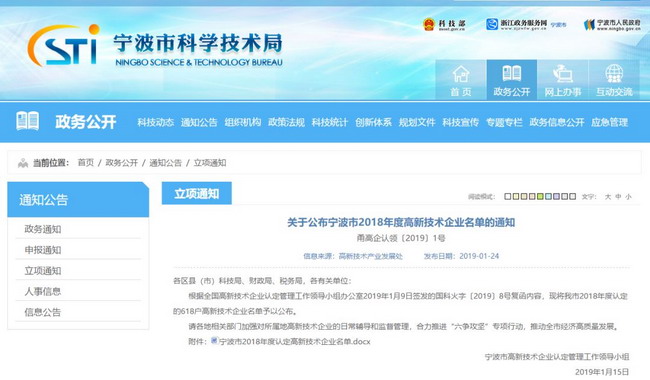Screen dimensions: 650x380
Task: Go to 科技宣传 section
Action: [460, 122]
